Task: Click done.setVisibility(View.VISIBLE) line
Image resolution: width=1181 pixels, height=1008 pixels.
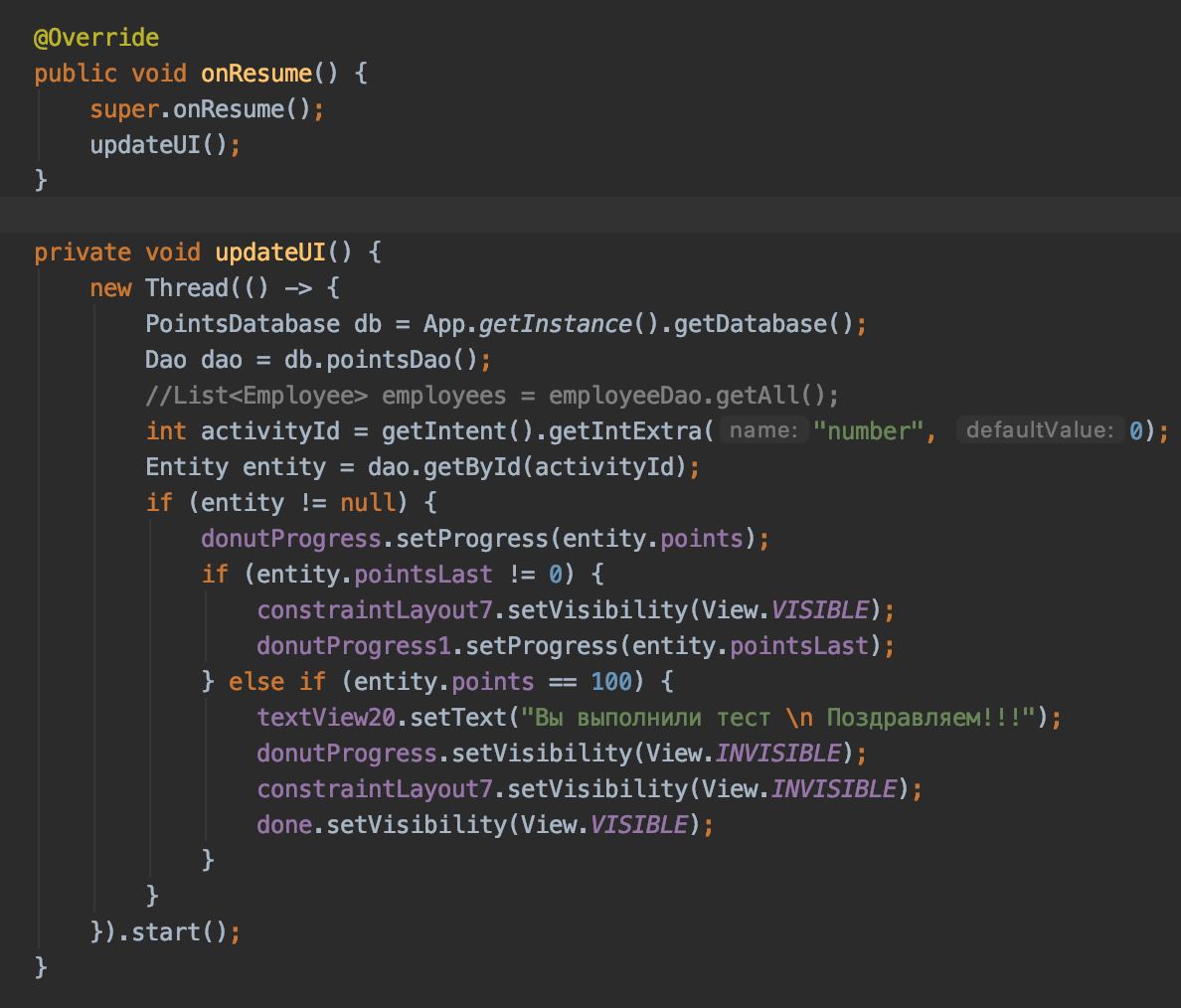Action: (485, 825)
